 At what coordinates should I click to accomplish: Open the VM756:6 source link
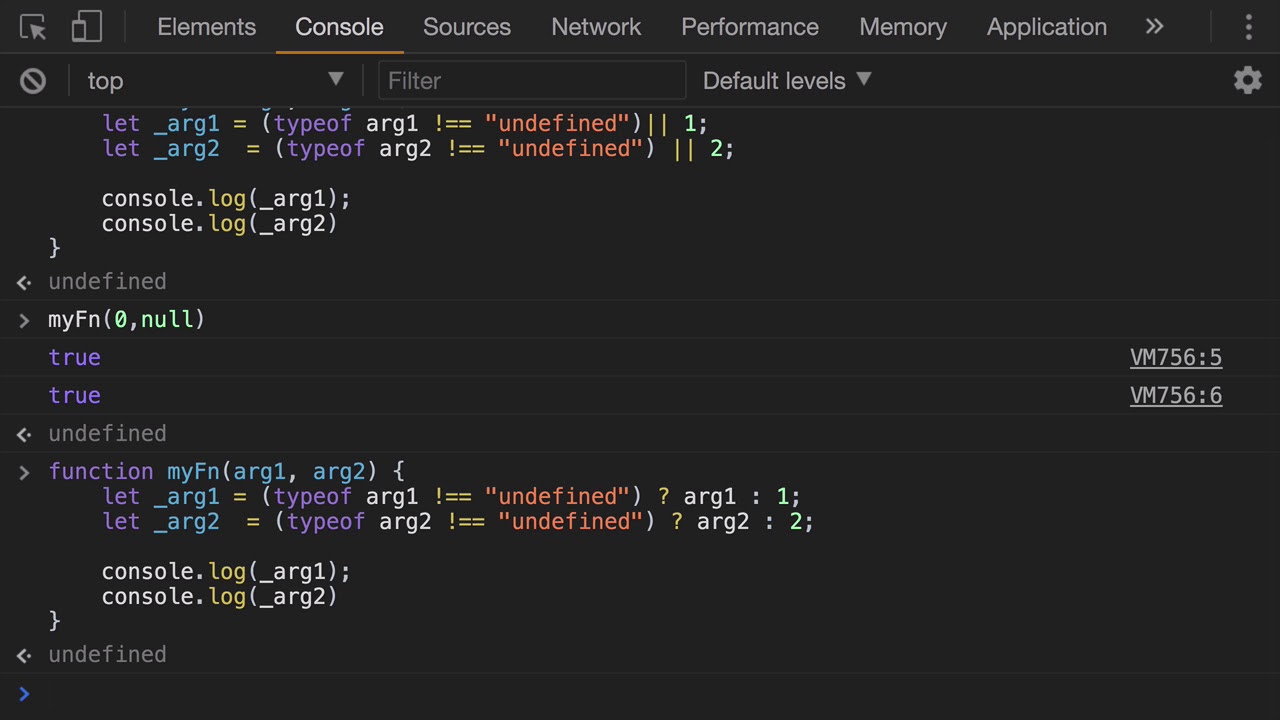[x=1176, y=396]
